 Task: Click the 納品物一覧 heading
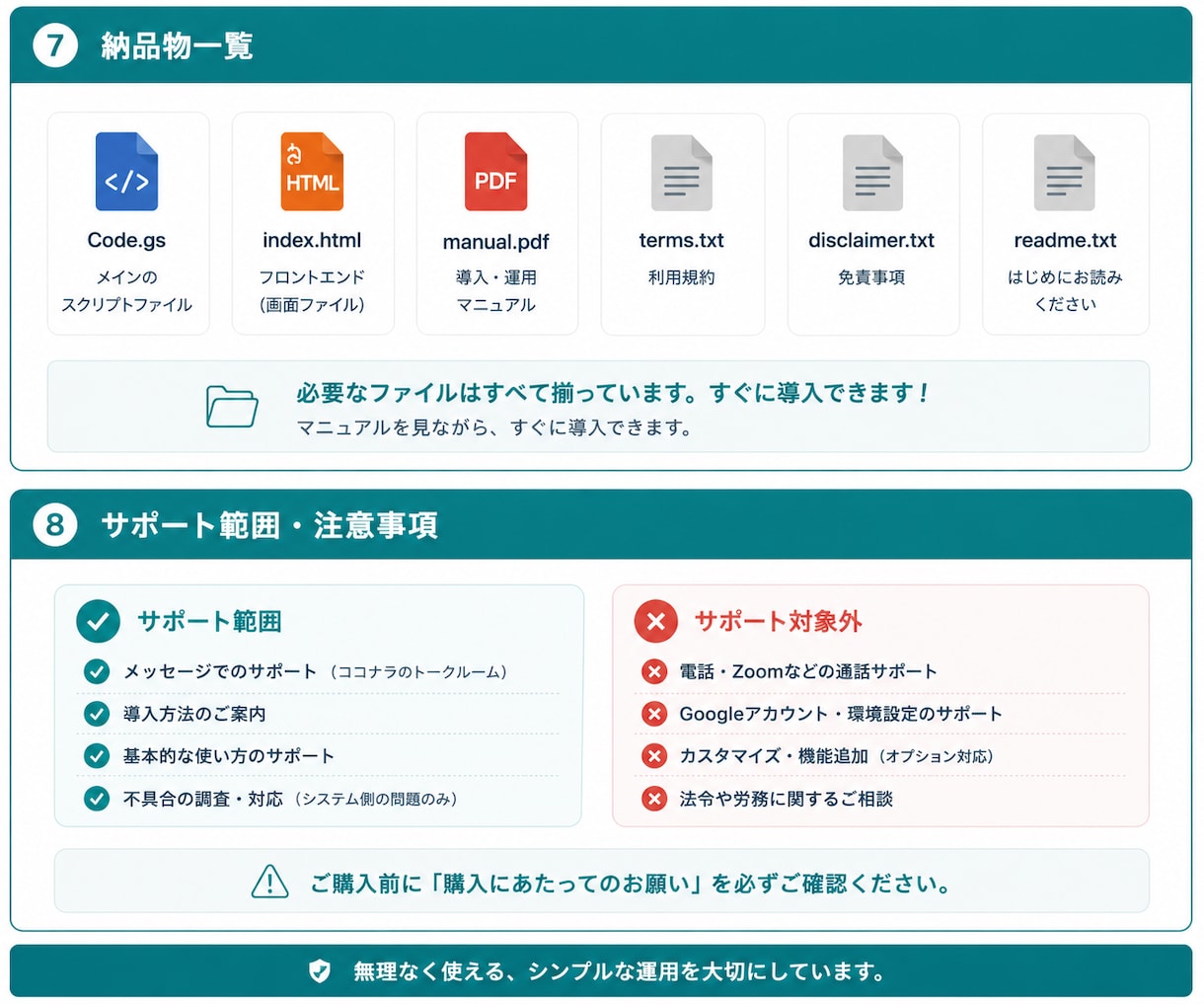178,46
